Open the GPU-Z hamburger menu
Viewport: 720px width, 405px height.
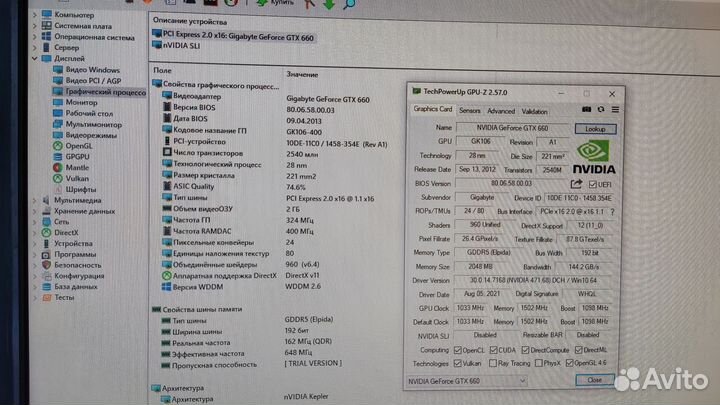pyautogui.click(x=615, y=109)
